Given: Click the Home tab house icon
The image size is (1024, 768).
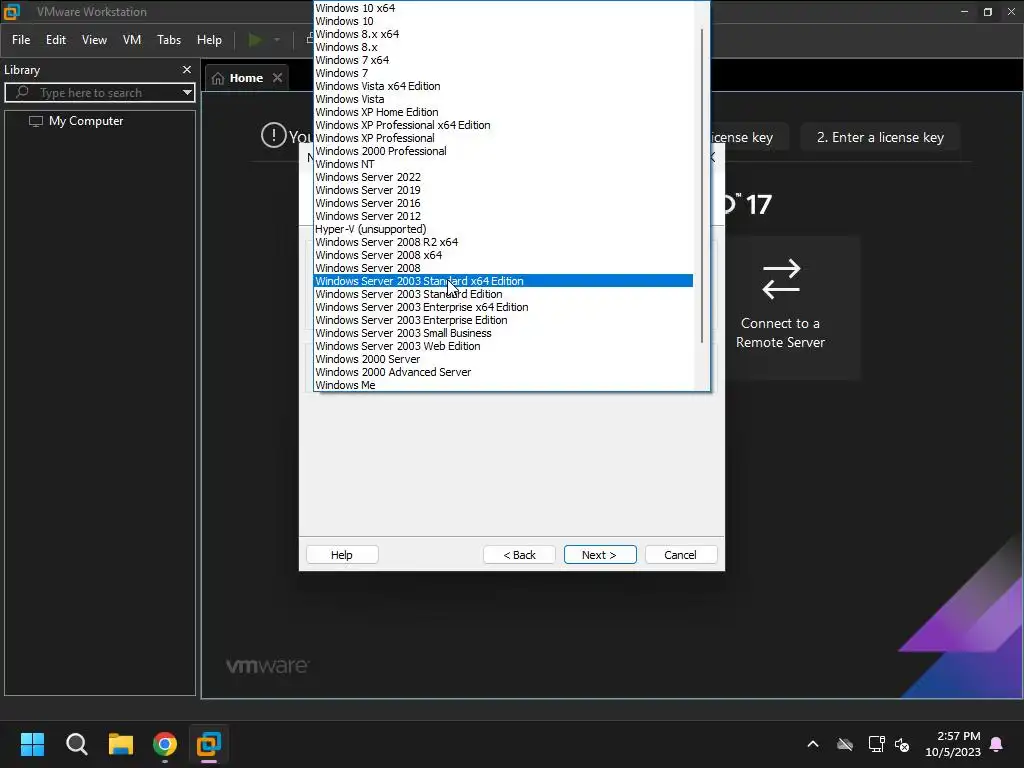Looking at the screenshot, I should [218, 78].
